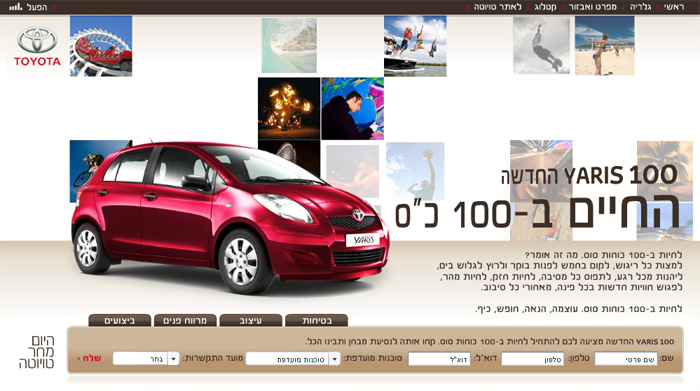Viewport: 700px width, 391px height.
Task: Click the sound bars icon beside הפעל
Action: tap(16, 7)
